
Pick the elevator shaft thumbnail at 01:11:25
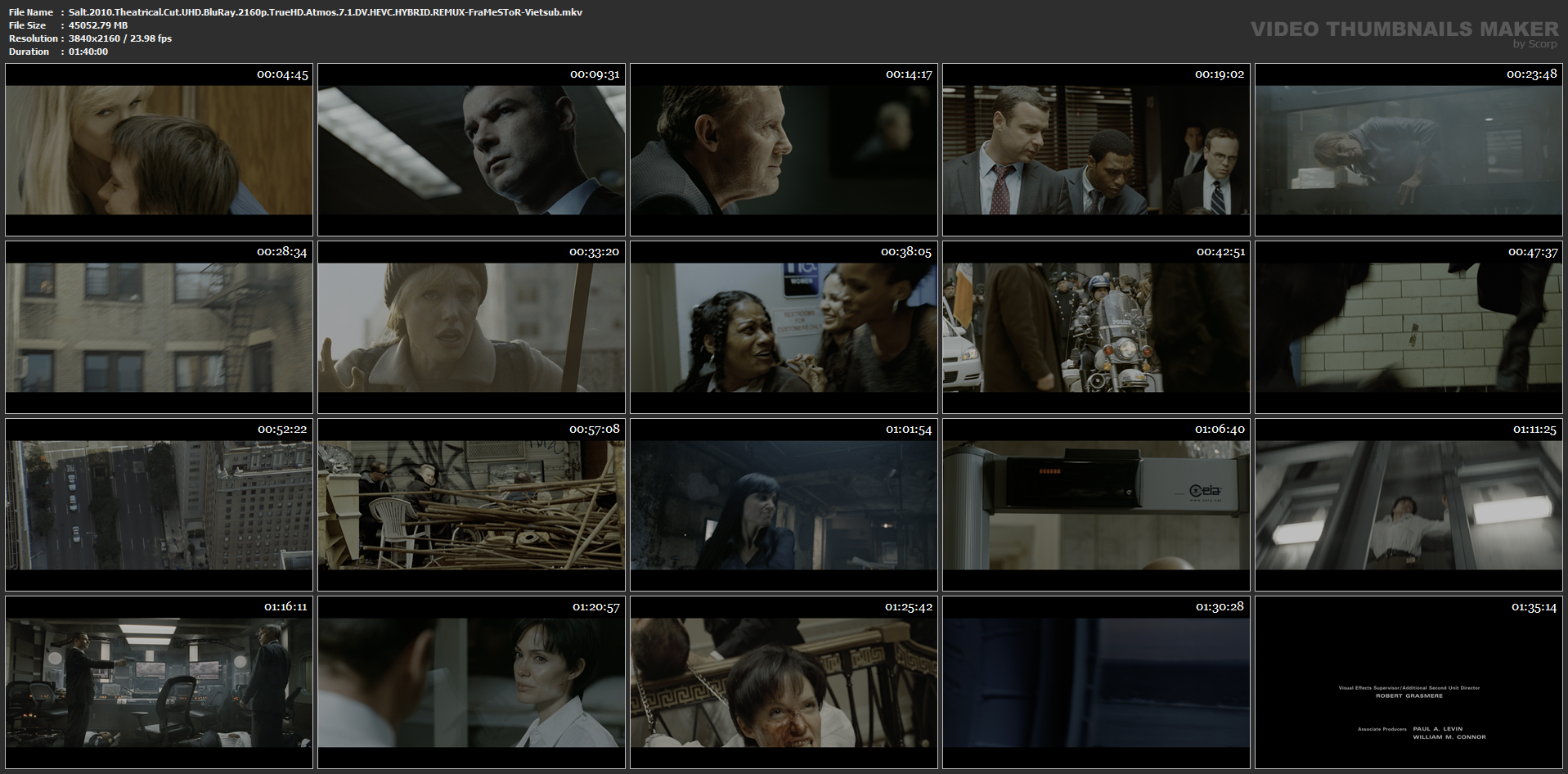1409,505
